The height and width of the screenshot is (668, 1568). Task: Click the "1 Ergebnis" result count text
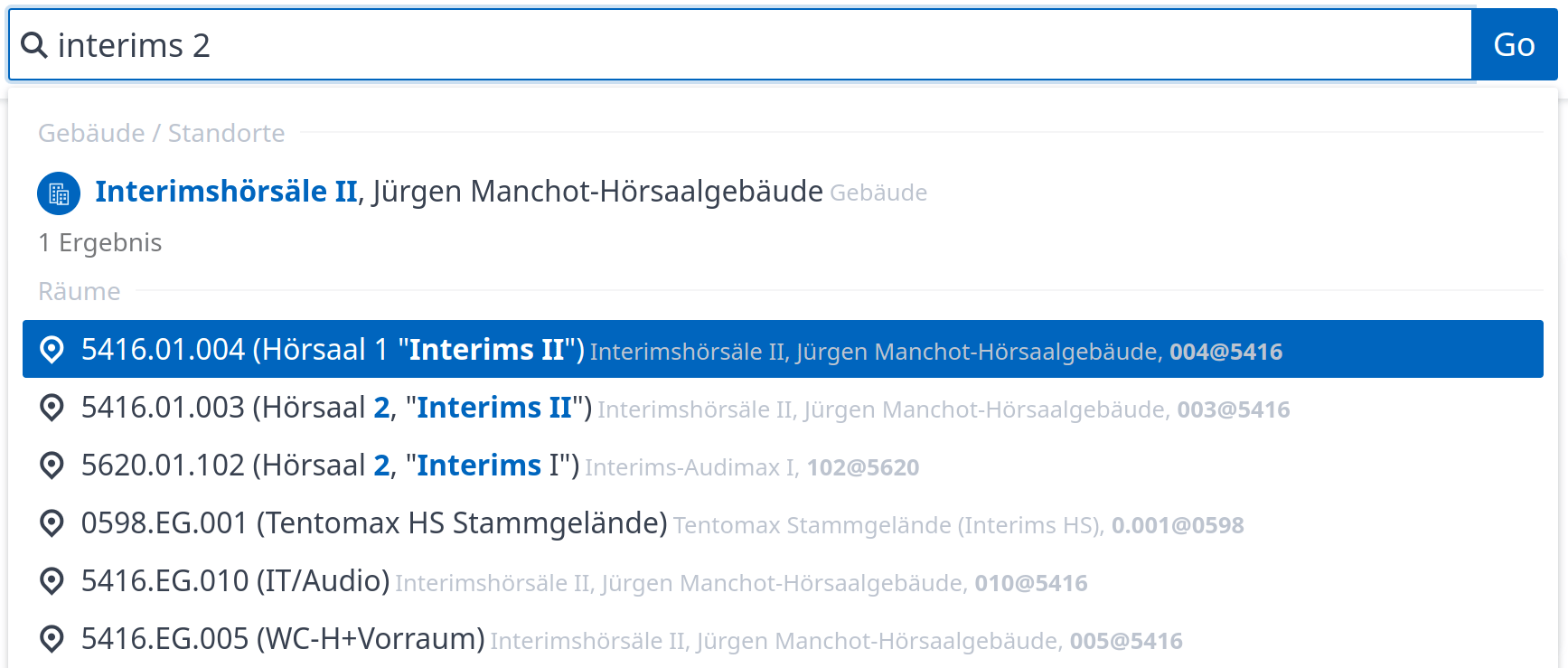pyautogui.click(x=100, y=242)
